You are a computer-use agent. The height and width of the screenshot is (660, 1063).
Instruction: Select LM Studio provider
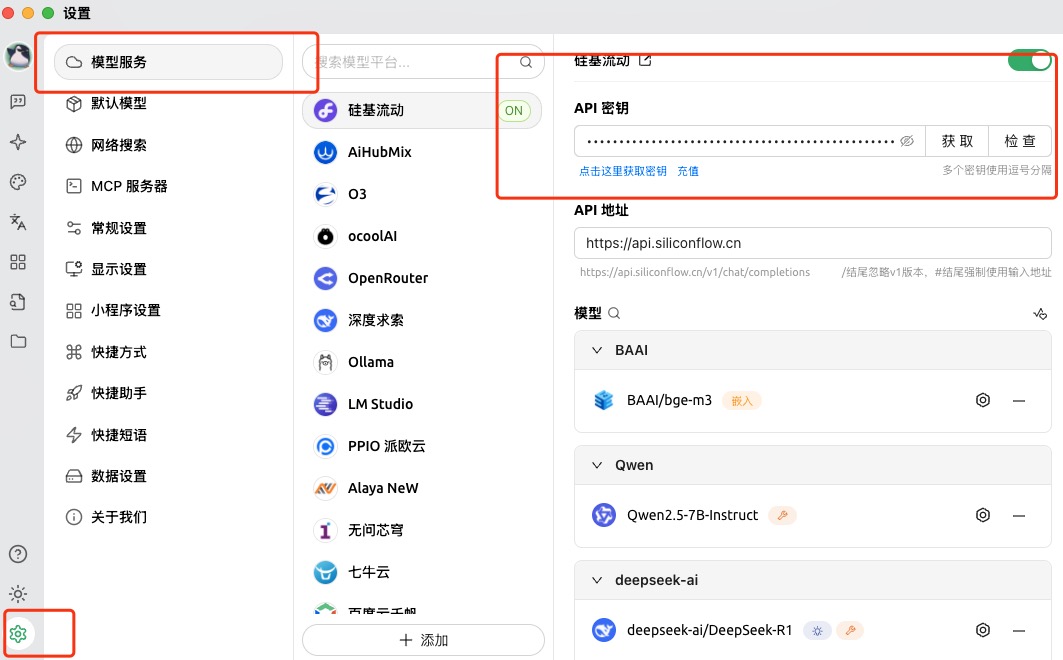coord(422,405)
